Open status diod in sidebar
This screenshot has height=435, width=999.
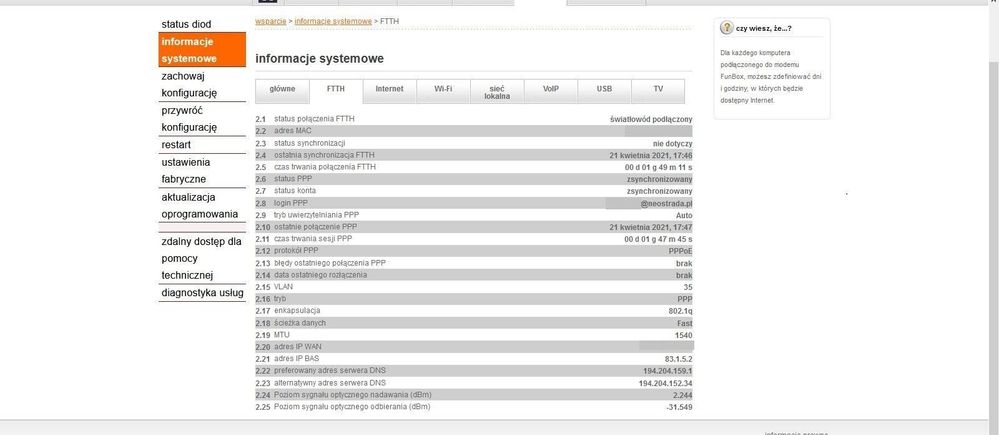pyautogui.click(x=187, y=24)
